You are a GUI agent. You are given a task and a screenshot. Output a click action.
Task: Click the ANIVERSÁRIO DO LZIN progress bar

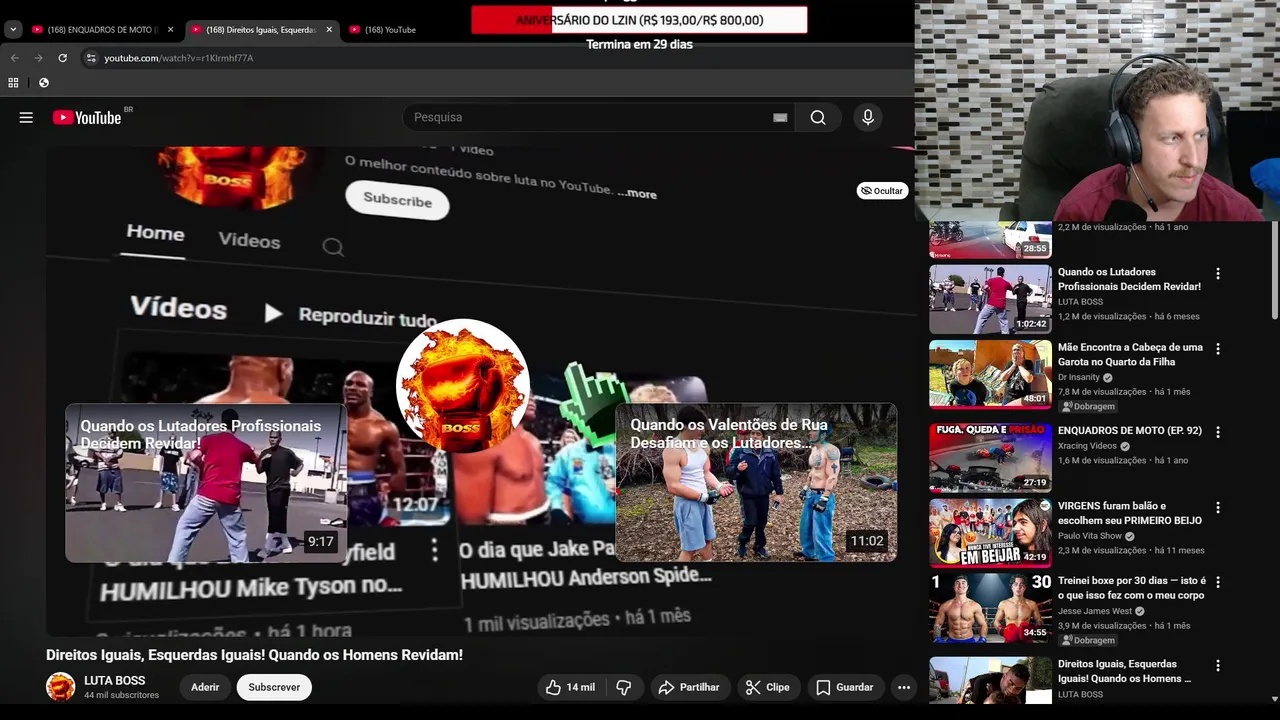point(639,20)
